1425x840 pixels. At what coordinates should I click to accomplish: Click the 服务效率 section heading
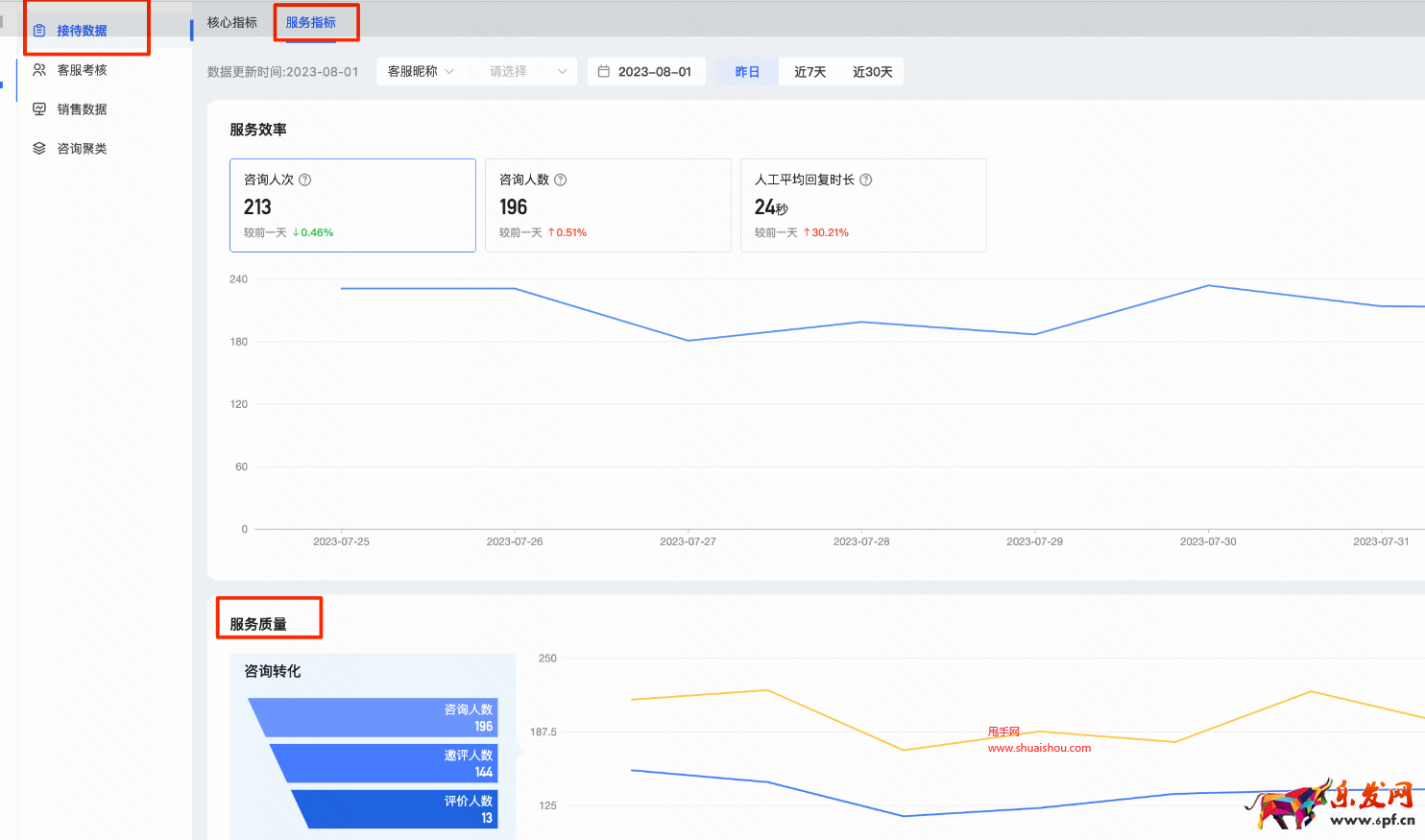(258, 130)
